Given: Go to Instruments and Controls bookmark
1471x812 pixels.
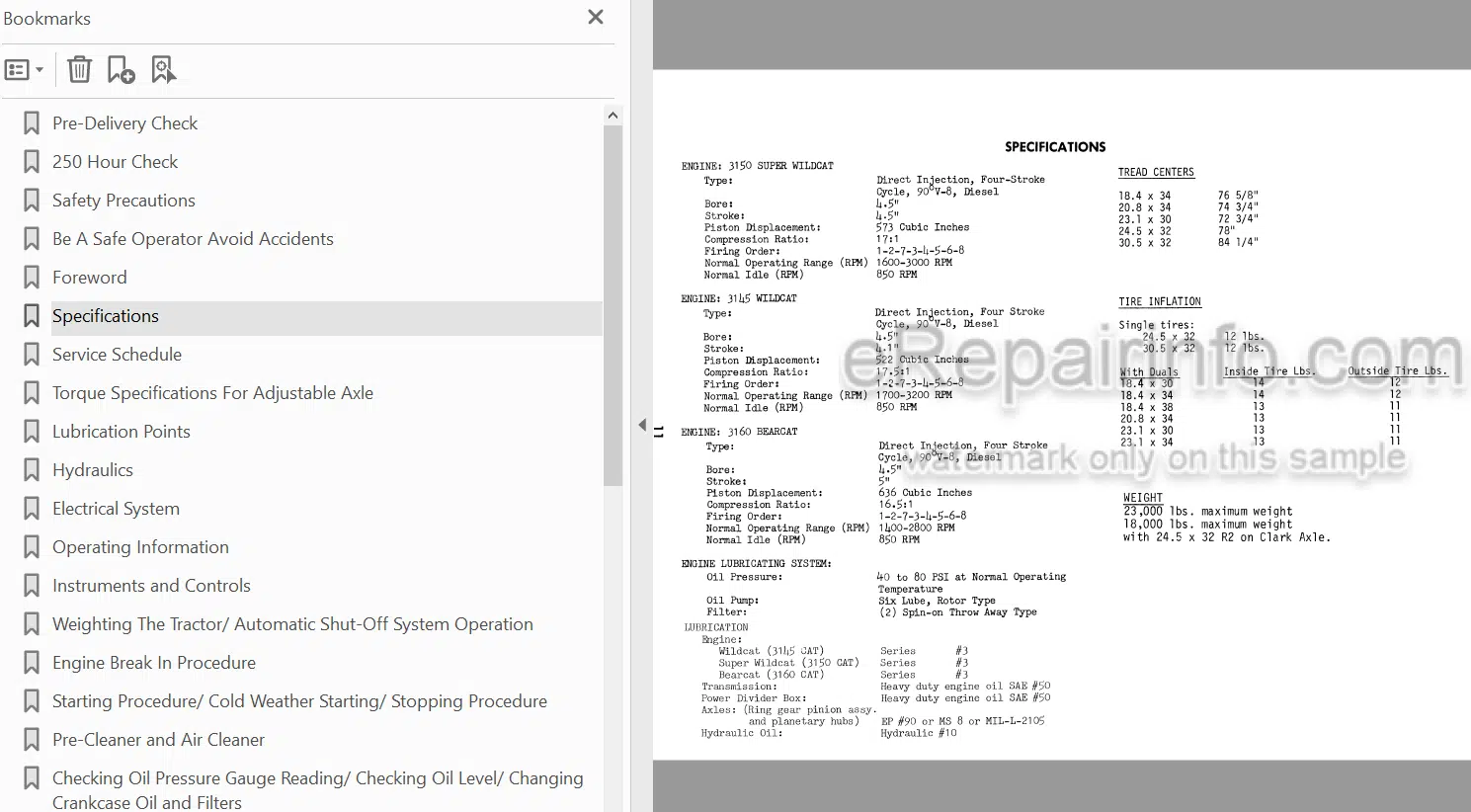Looking at the screenshot, I should pos(151,586).
